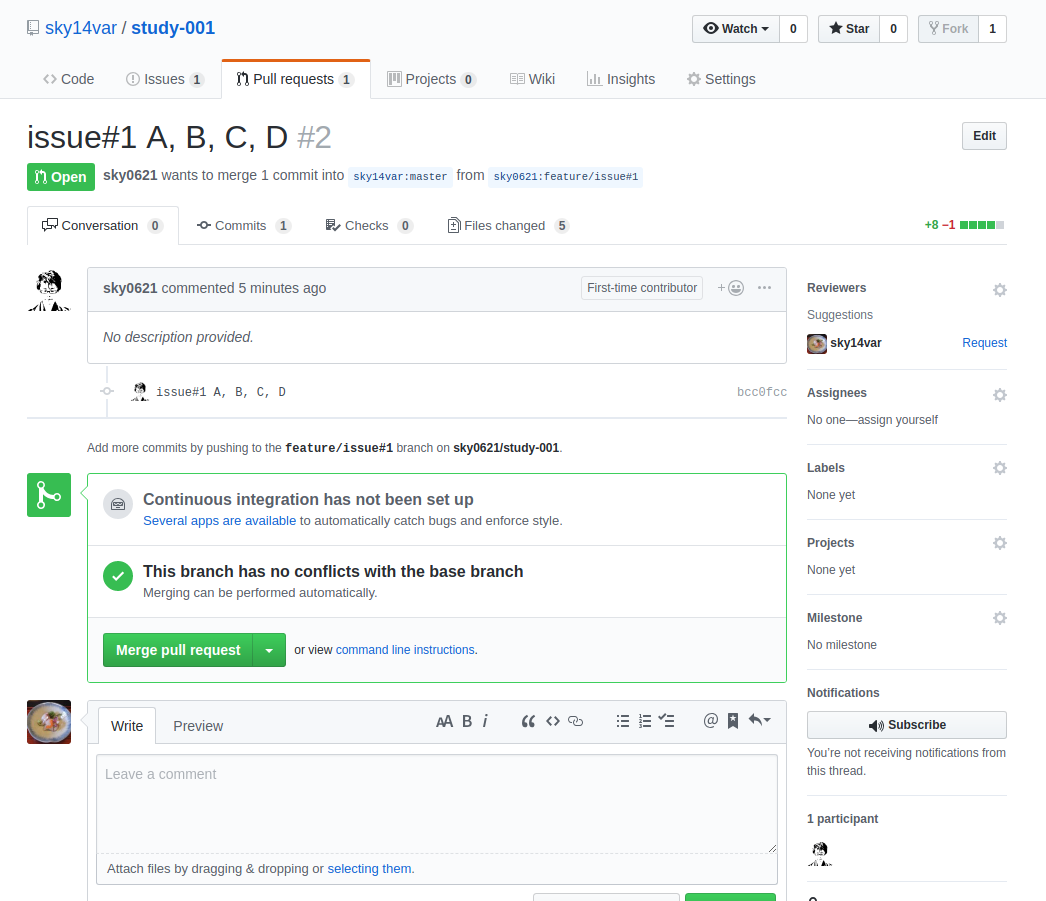Screen dimensions: 1046x901
Task: Click the commit author avatar next to issue#1 commit
Action: point(139,391)
